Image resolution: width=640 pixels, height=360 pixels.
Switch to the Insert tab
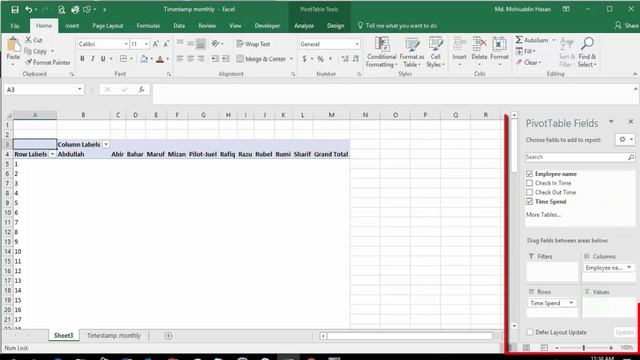(72, 26)
